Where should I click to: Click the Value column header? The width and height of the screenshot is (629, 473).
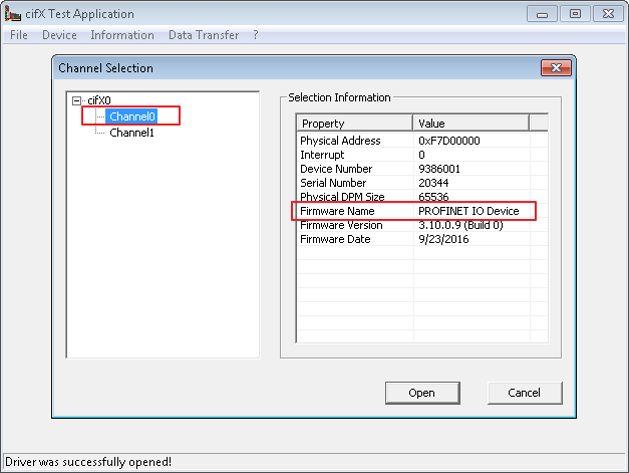[471, 123]
